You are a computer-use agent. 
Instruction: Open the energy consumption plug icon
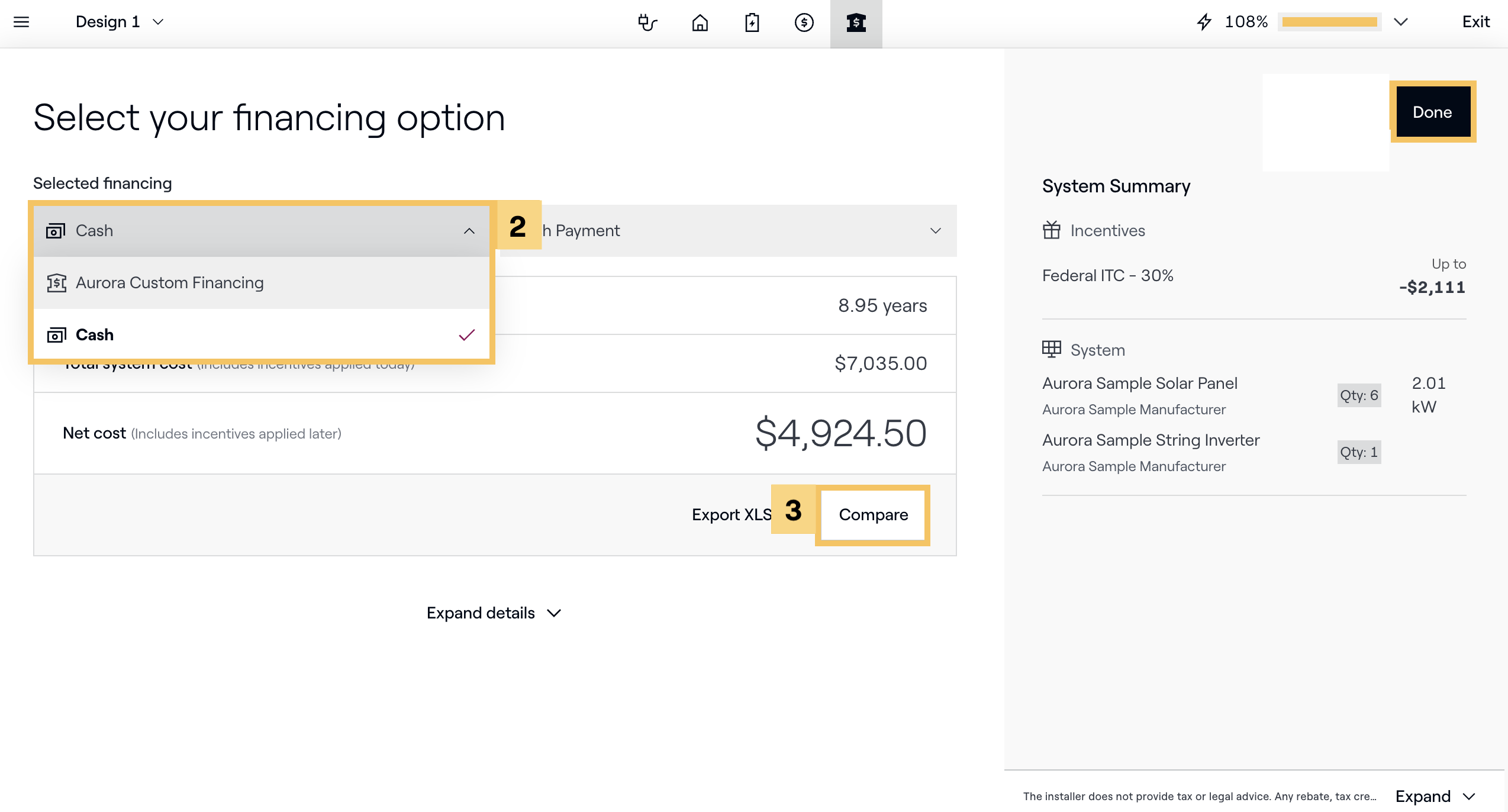tap(647, 22)
